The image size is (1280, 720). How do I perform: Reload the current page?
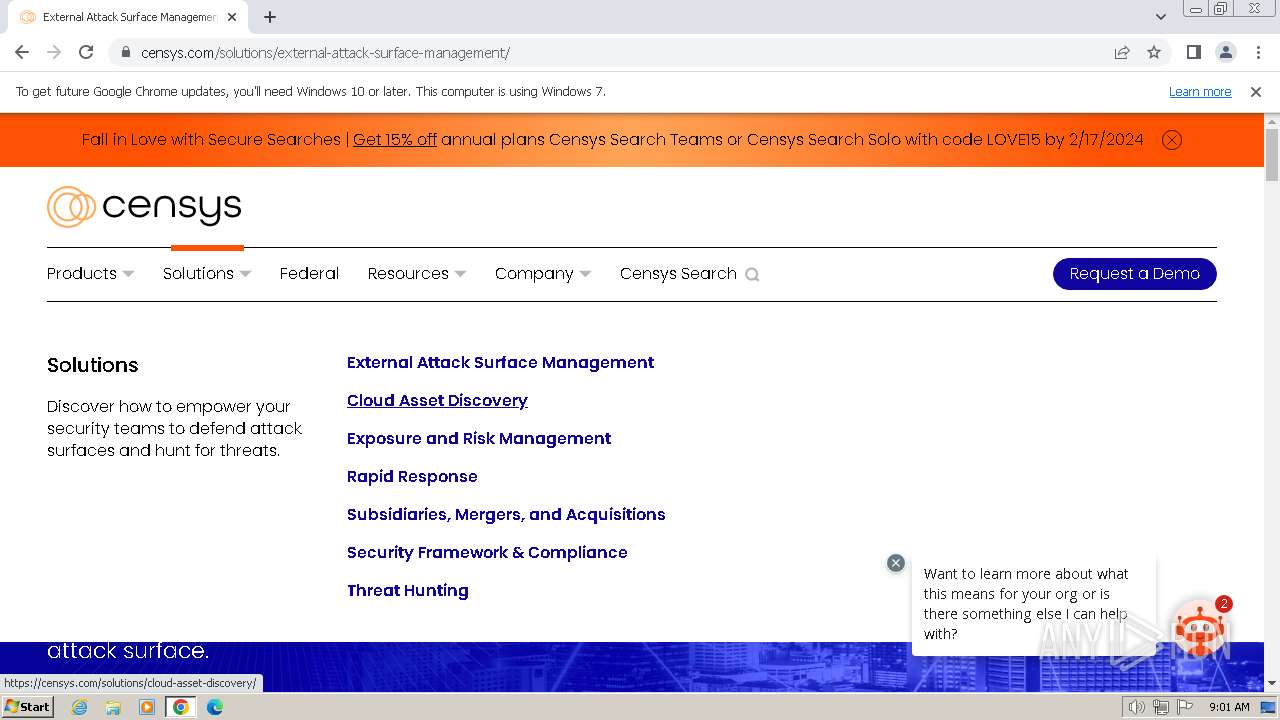click(x=86, y=52)
